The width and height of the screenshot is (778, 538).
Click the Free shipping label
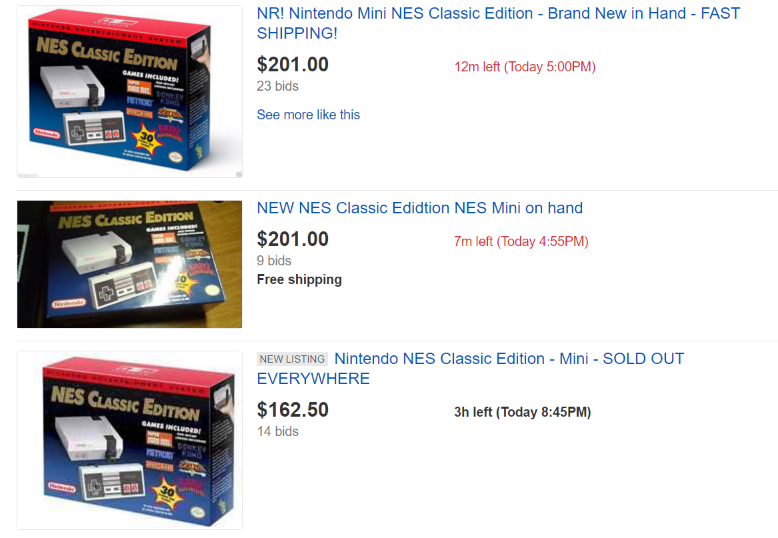click(x=299, y=279)
